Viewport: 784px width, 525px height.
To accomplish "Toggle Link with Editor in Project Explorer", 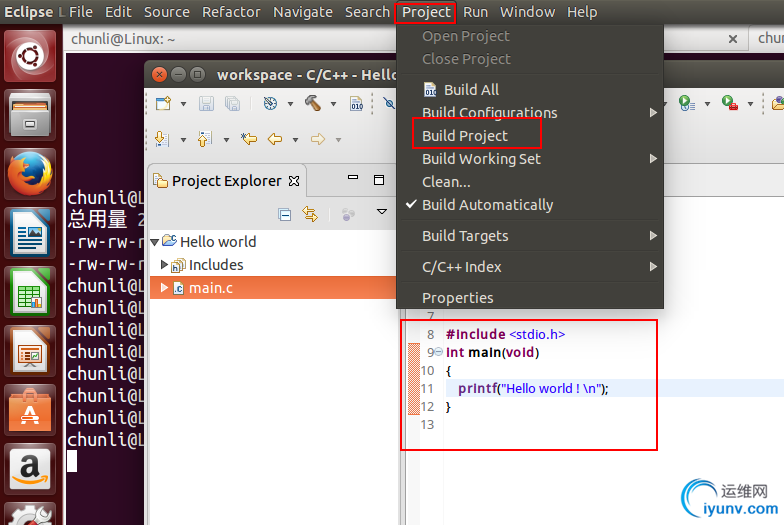I will (x=310, y=214).
